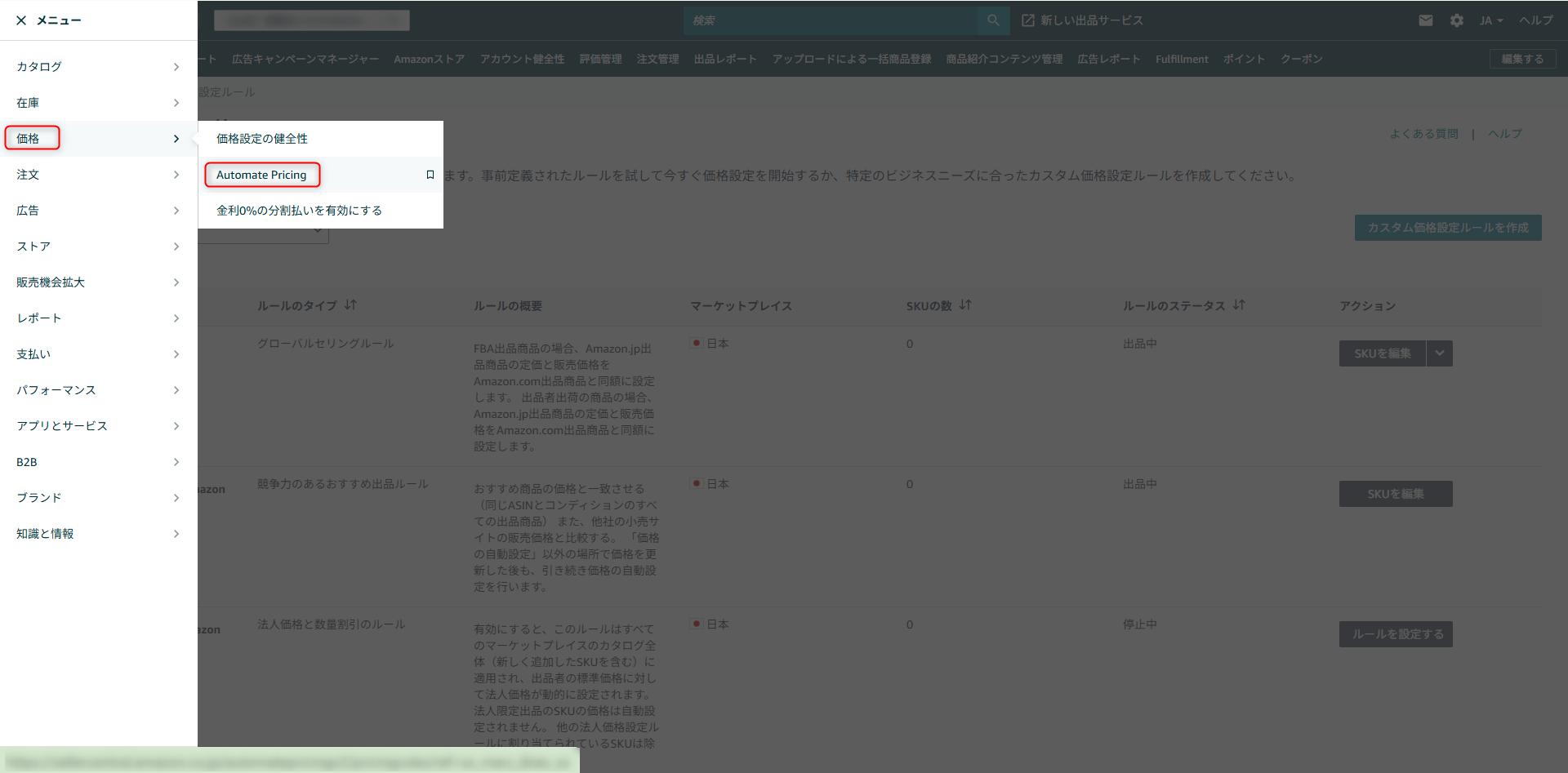Choose 金利0%の分割払いを有効にする option
The height and width of the screenshot is (773, 1568).
[299, 211]
